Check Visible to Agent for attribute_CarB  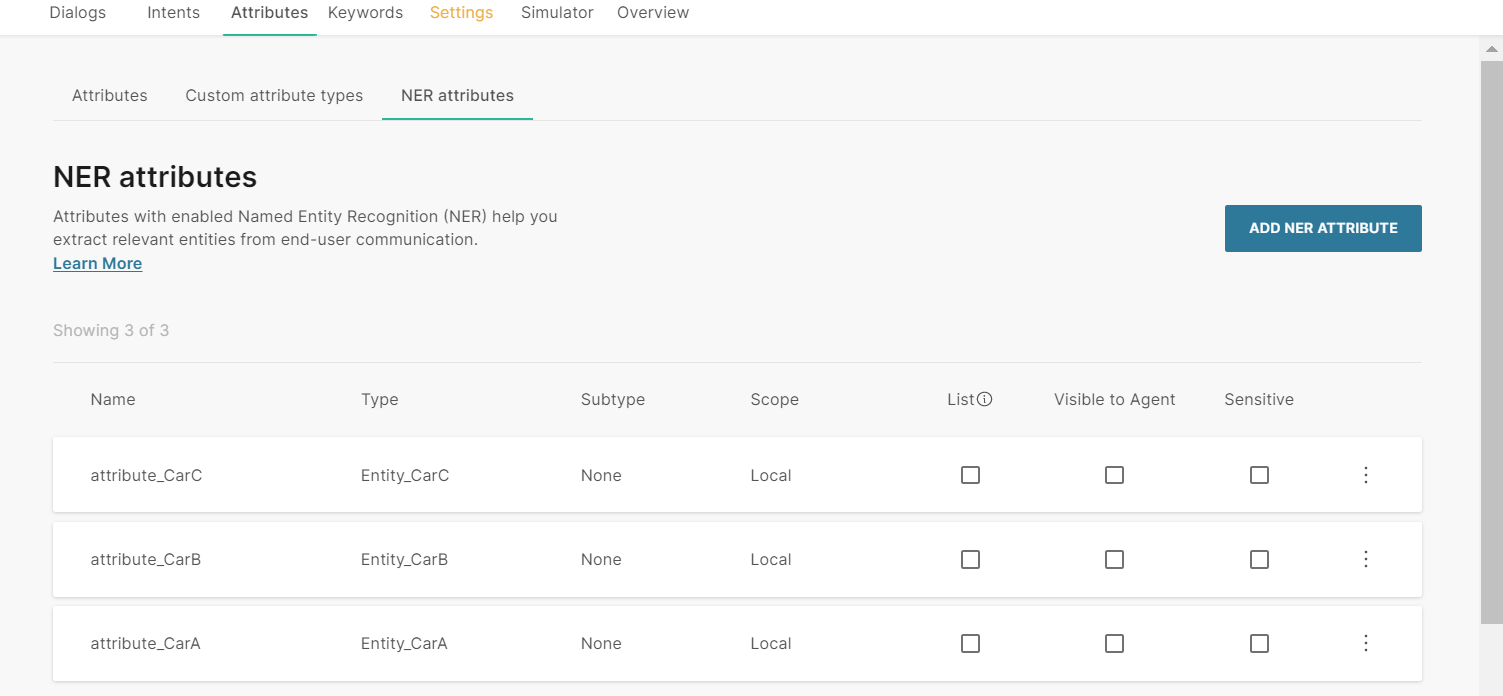1114,559
